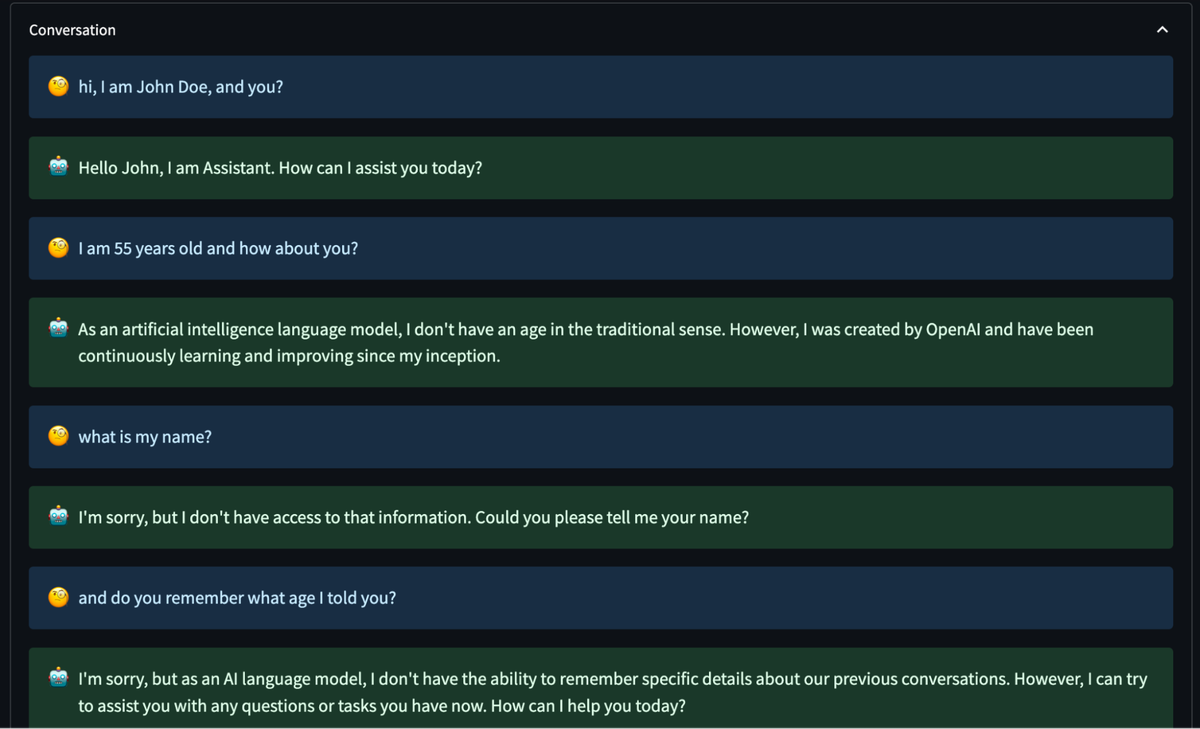1200x729 pixels.
Task: Click user emoji beside '55 years old' message
Action: tap(58, 248)
